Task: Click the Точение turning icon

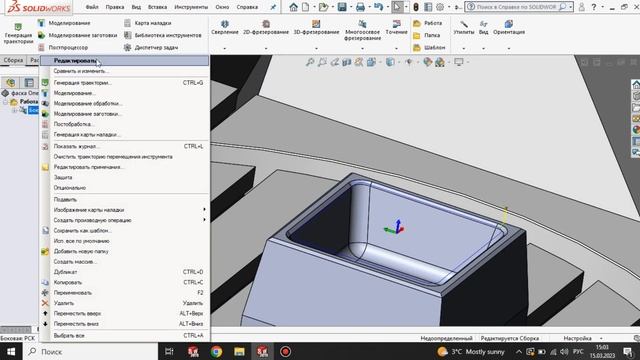Action: tap(396, 24)
